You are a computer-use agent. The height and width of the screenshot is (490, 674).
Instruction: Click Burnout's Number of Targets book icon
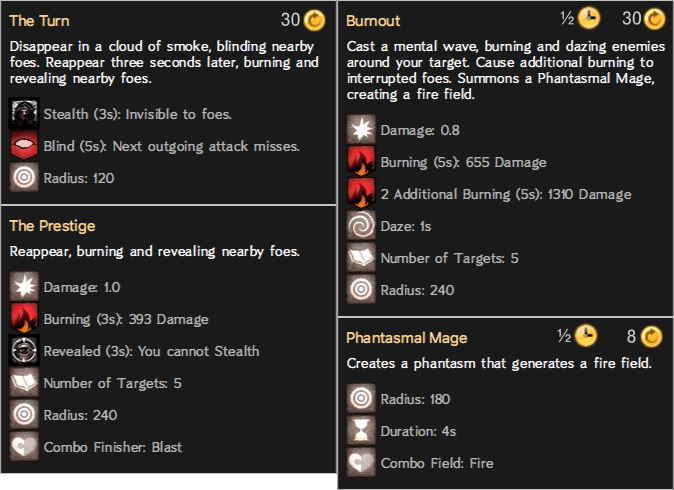tap(361, 257)
